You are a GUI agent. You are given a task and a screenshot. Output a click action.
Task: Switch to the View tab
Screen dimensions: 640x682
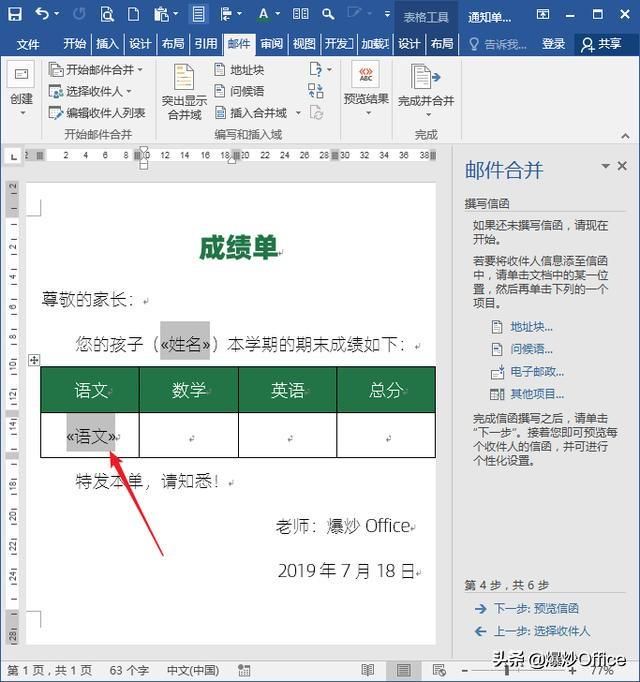pos(304,44)
